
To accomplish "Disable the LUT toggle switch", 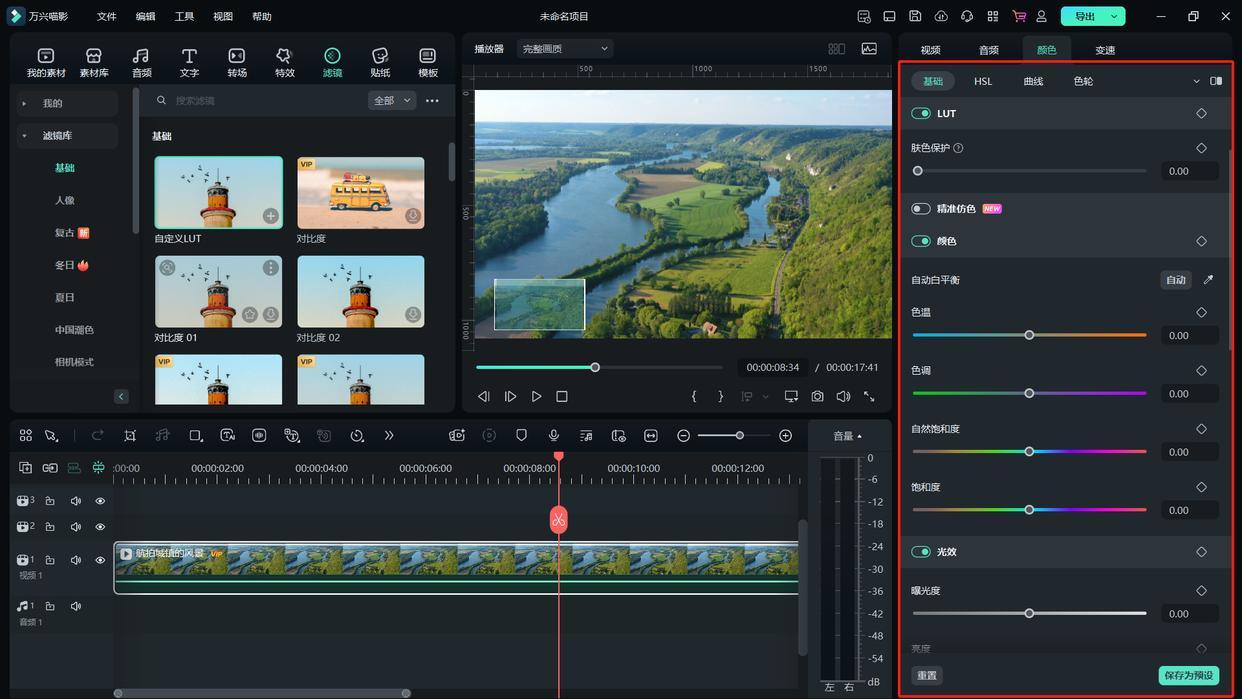I will (x=920, y=114).
